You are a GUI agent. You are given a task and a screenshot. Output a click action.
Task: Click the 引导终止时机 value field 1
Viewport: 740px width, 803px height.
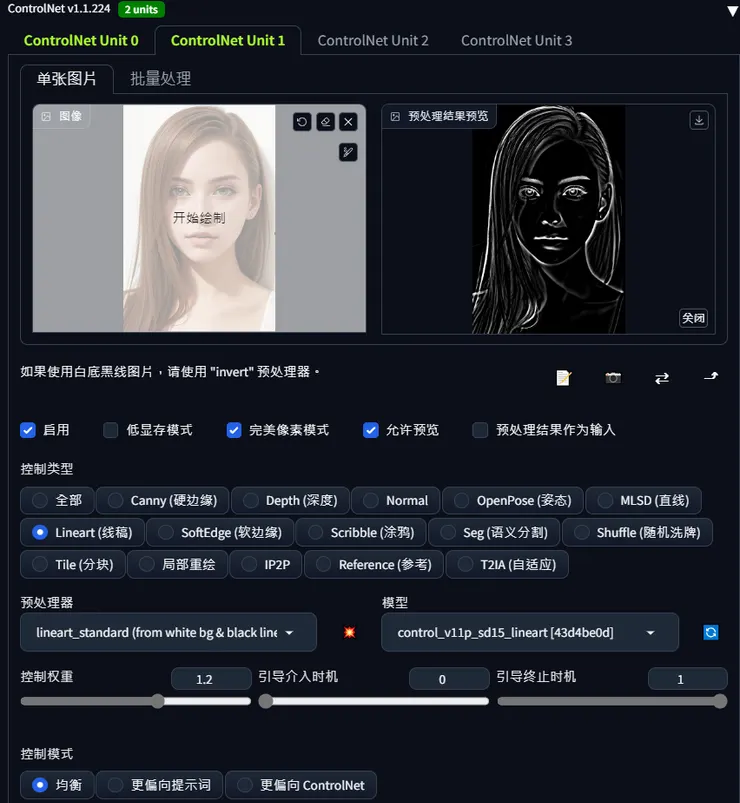point(688,679)
